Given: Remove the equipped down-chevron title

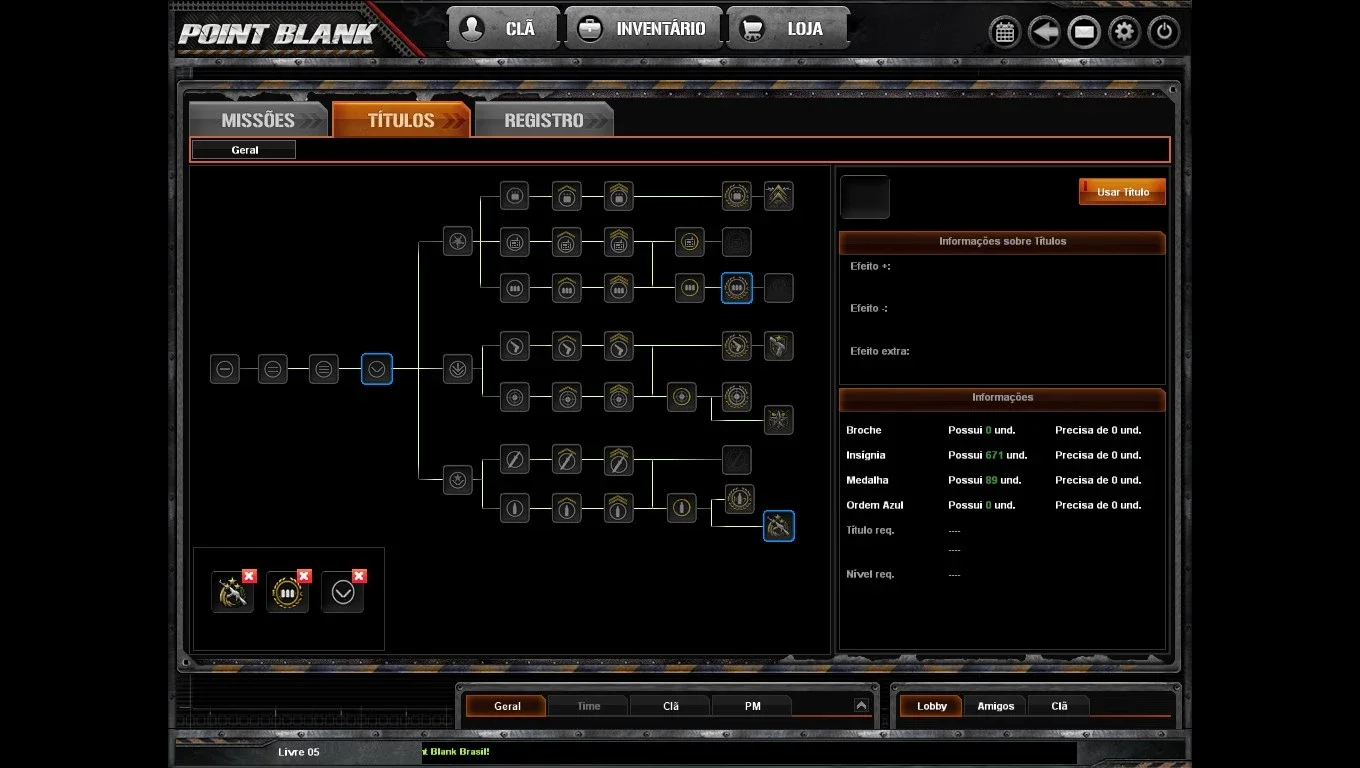Looking at the screenshot, I should 359,576.
